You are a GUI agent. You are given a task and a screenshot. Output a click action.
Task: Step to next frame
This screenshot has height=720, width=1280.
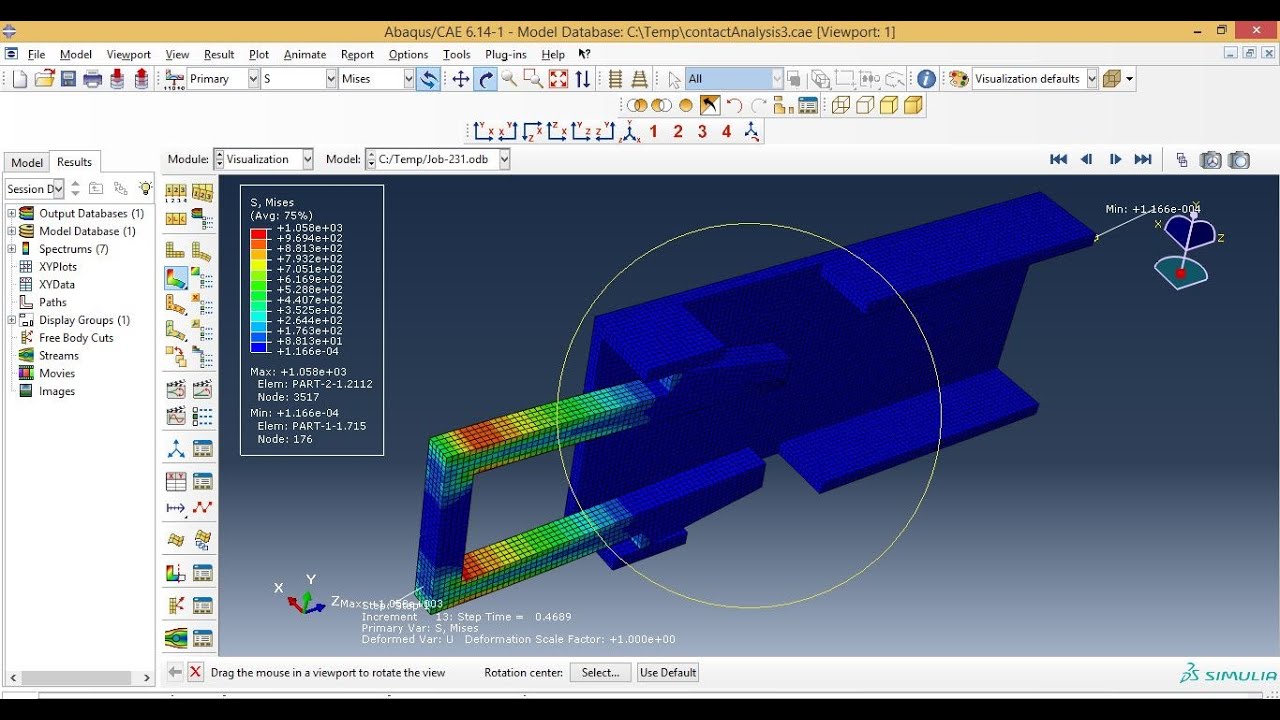pyautogui.click(x=1115, y=159)
